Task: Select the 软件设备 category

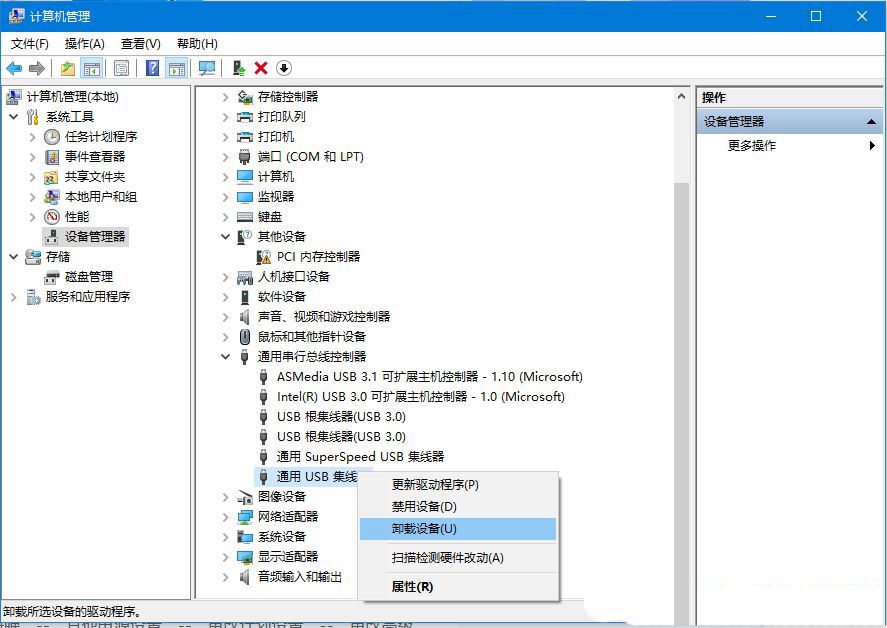Action: pos(282,297)
